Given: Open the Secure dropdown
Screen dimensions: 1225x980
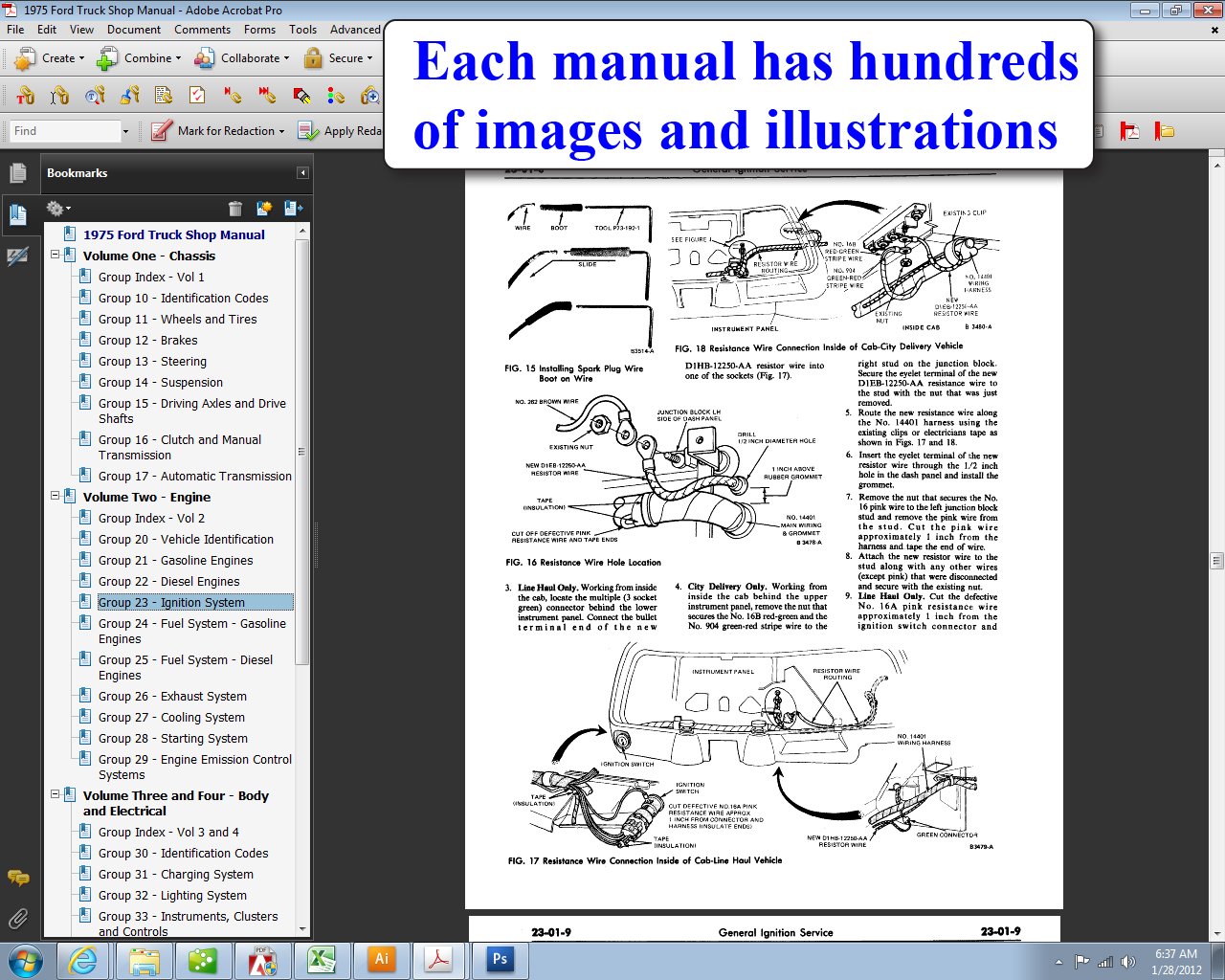Looking at the screenshot, I should [x=340, y=58].
